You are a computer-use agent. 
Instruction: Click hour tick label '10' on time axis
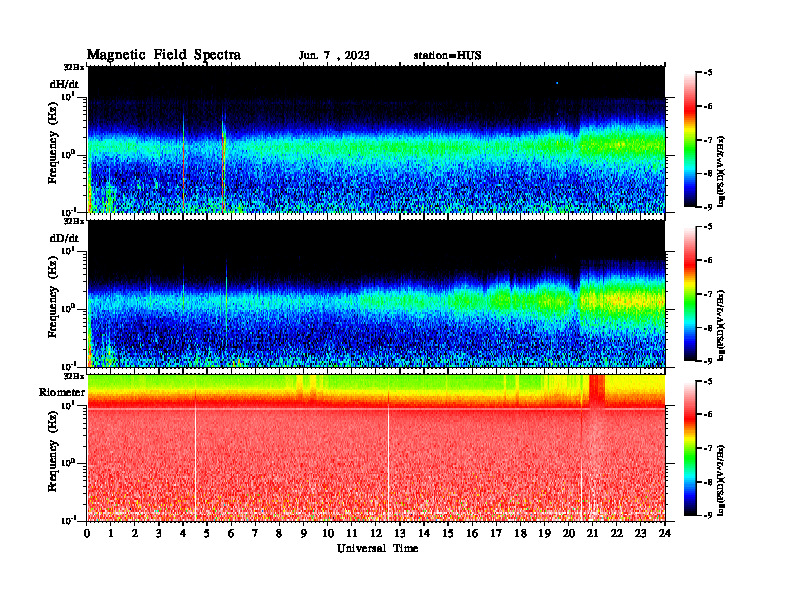point(328,533)
